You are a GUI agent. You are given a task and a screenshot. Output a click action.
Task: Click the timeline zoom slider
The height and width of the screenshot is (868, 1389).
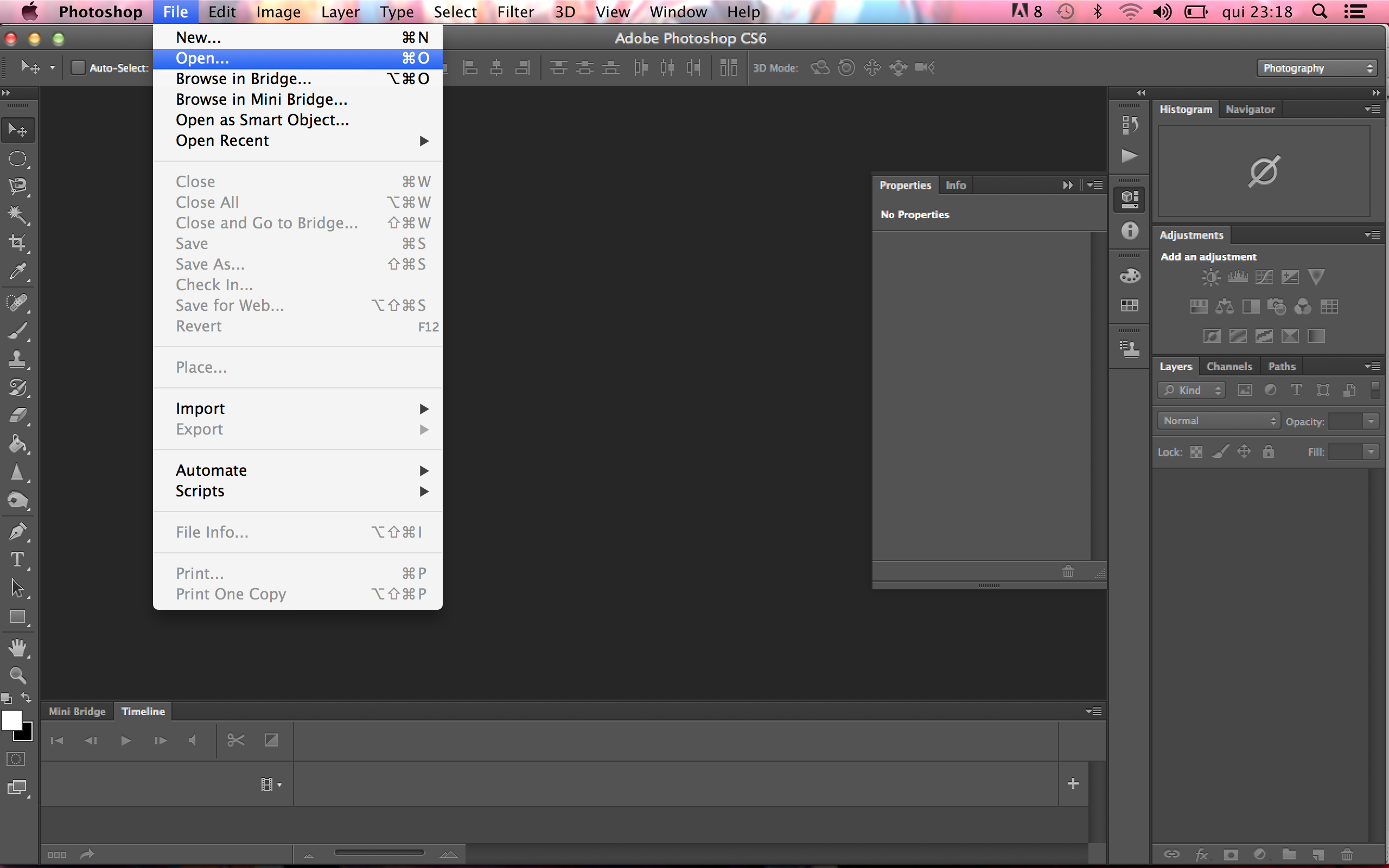[x=379, y=853]
